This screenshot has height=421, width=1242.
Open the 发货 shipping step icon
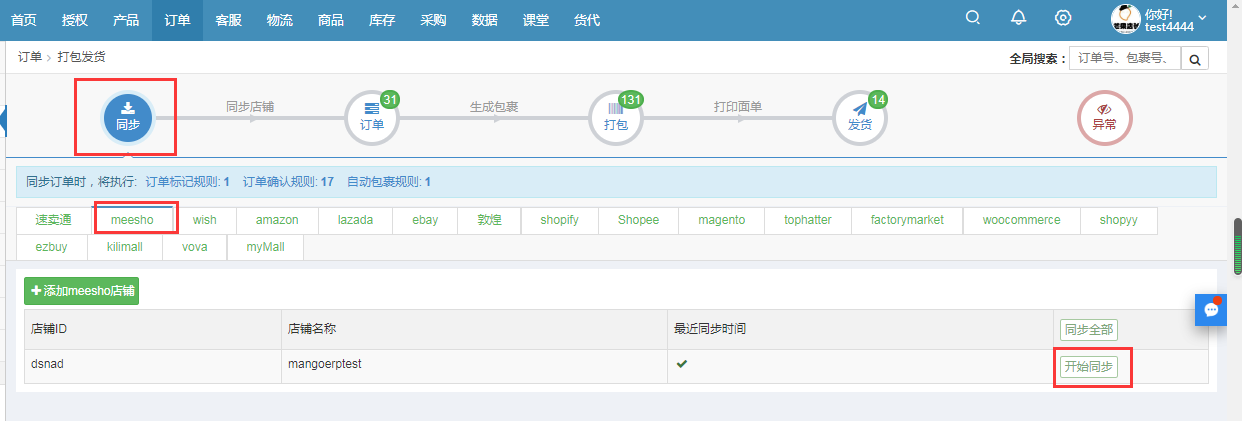coord(860,118)
